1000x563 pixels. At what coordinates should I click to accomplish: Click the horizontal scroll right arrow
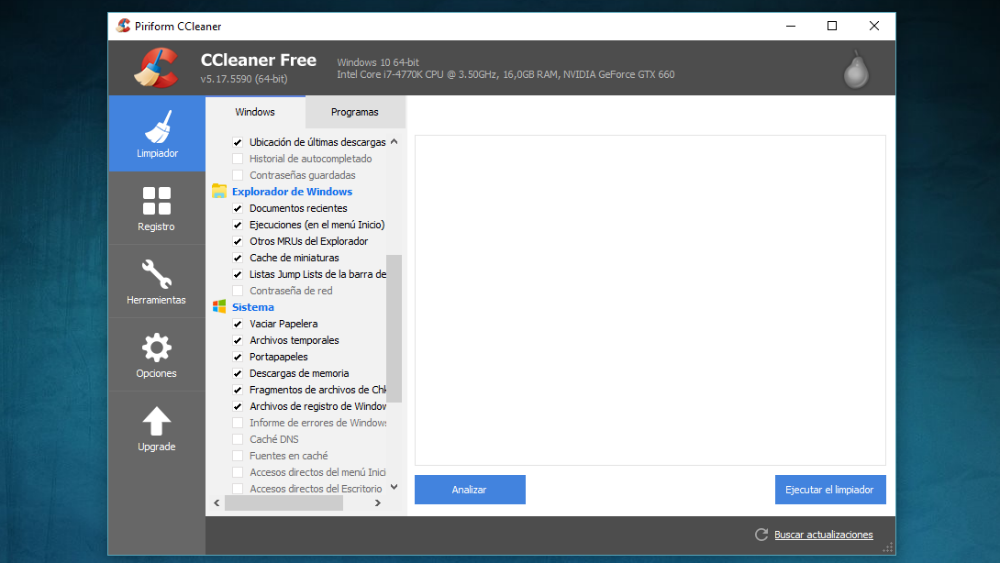coord(378,503)
